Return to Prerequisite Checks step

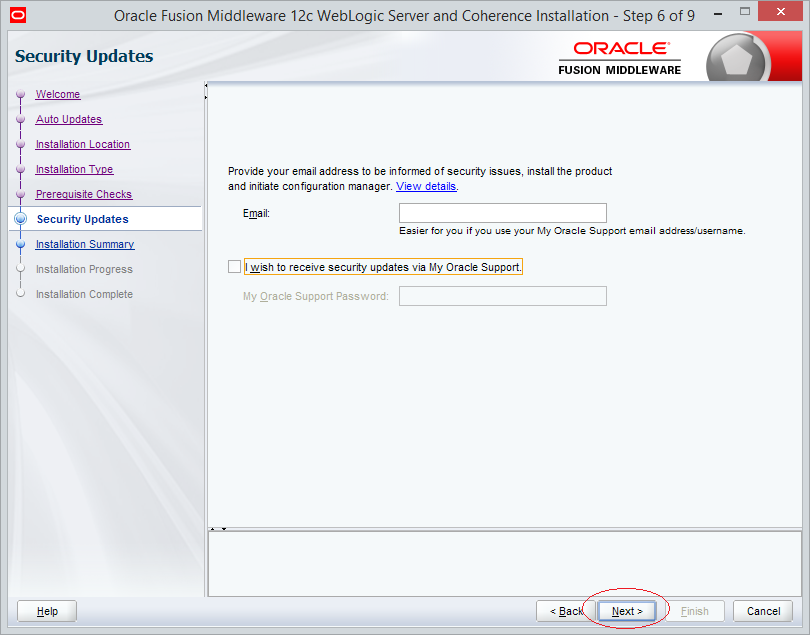pyautogui.click(x=84, y=194)
